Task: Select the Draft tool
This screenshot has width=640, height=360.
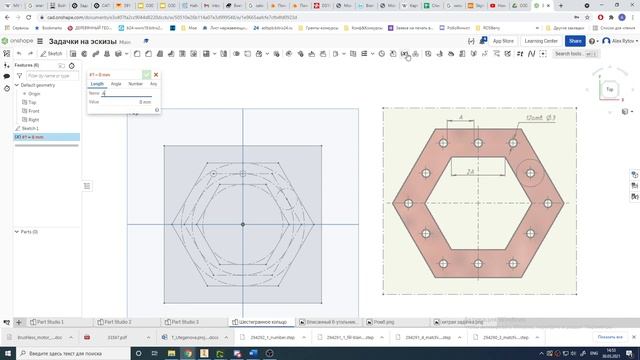Action: click(x=160, y=54)
